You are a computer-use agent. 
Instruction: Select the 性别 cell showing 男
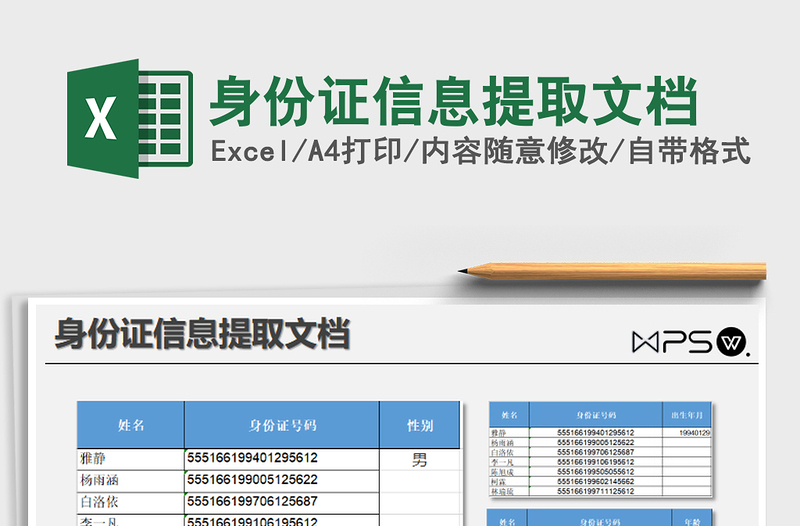(x=419, y=460)
